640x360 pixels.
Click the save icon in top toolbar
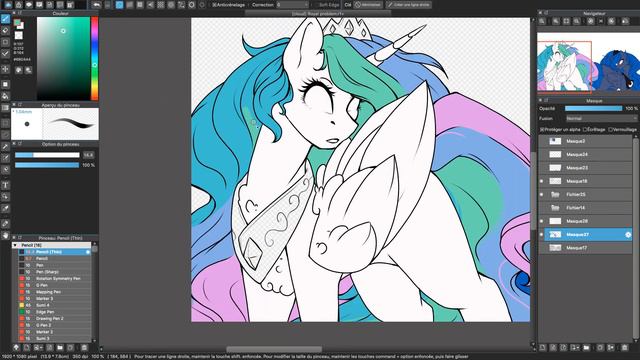tap(49, 5)
